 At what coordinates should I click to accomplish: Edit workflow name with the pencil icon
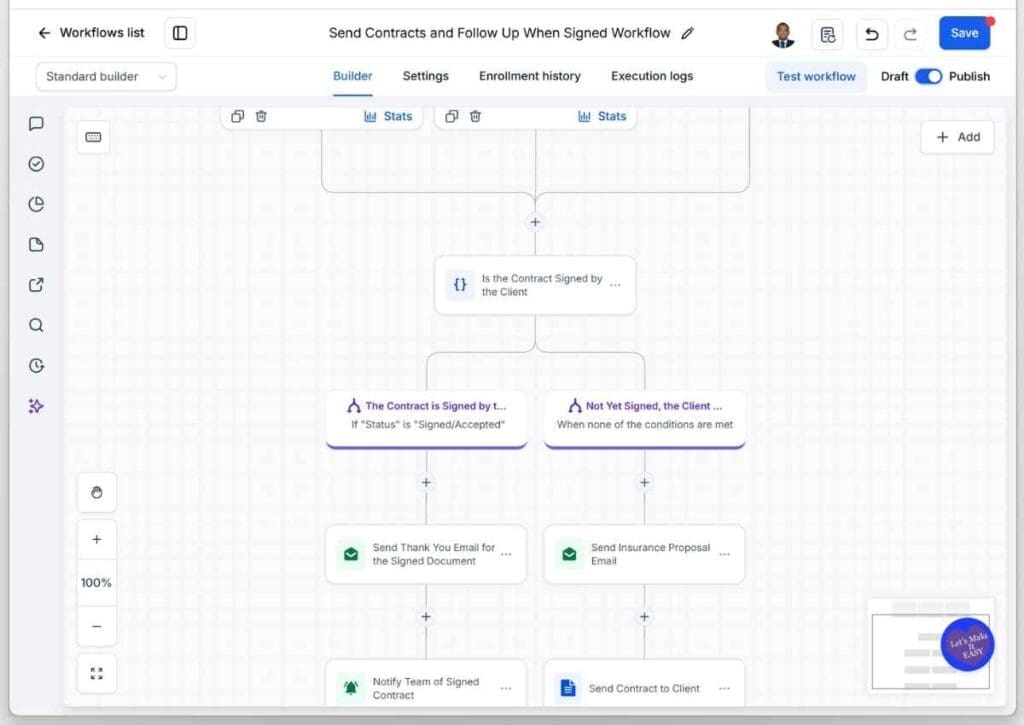687,33
